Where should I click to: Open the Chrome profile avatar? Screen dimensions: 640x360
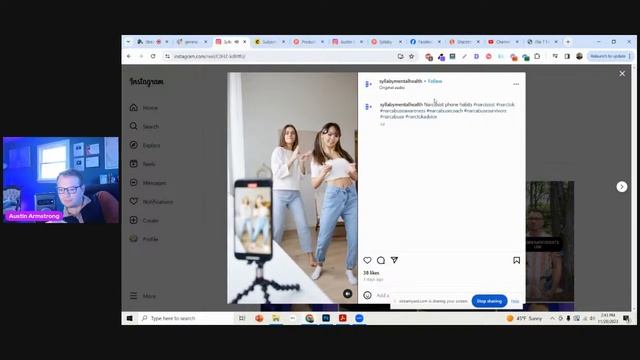[x=579, y=56]
